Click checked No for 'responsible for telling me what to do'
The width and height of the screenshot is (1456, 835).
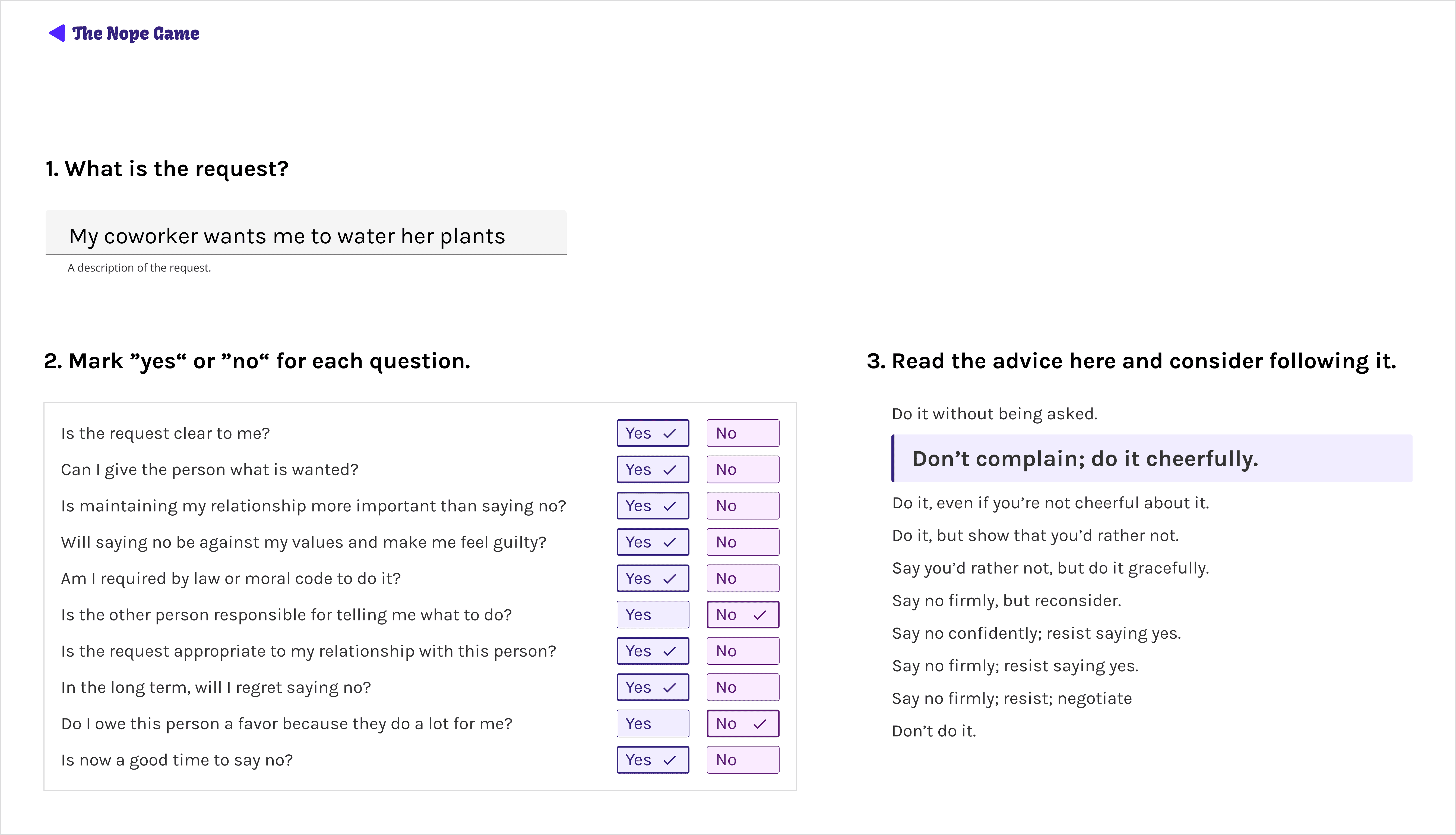743,615
